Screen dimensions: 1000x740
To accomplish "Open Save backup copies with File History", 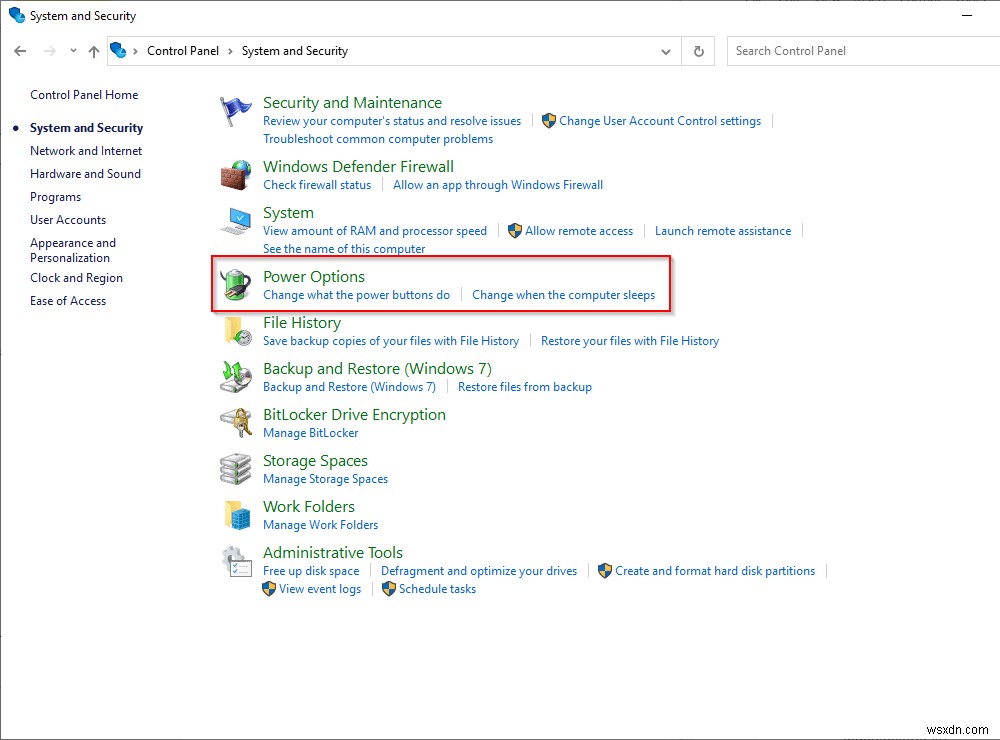I will [391, 341].
